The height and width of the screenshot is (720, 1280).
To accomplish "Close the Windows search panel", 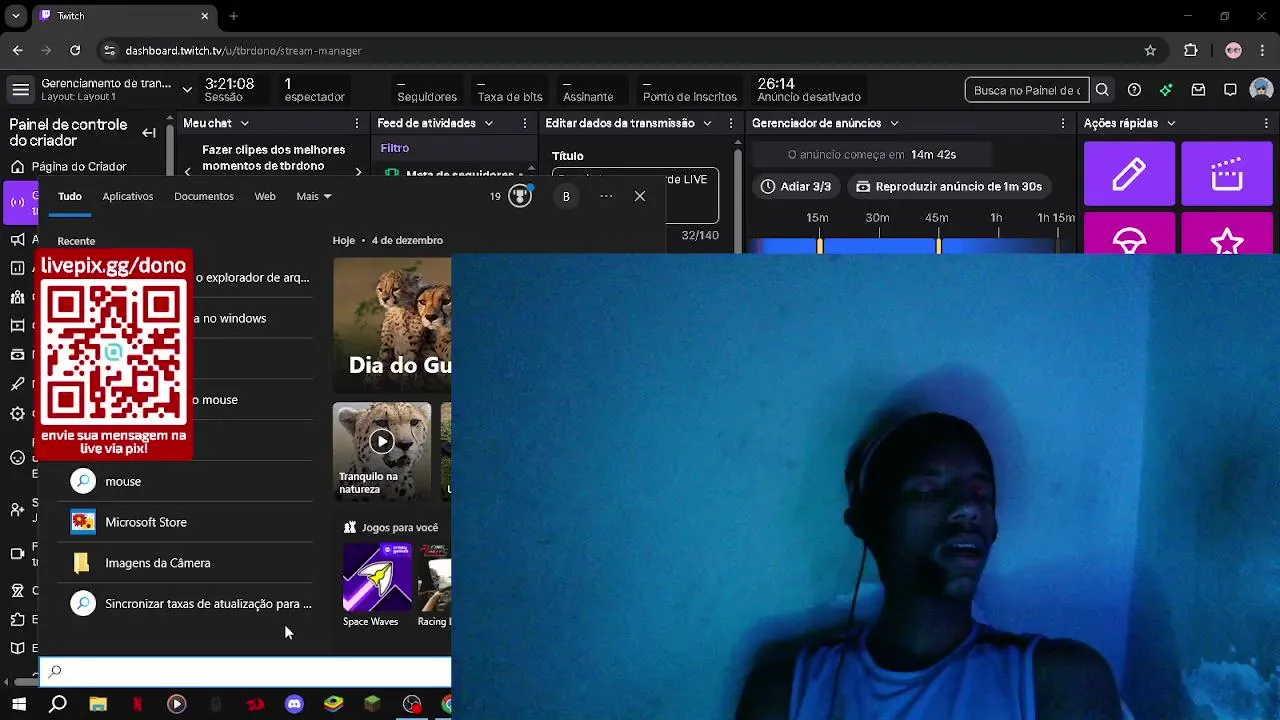I will (x=640, y=196).
